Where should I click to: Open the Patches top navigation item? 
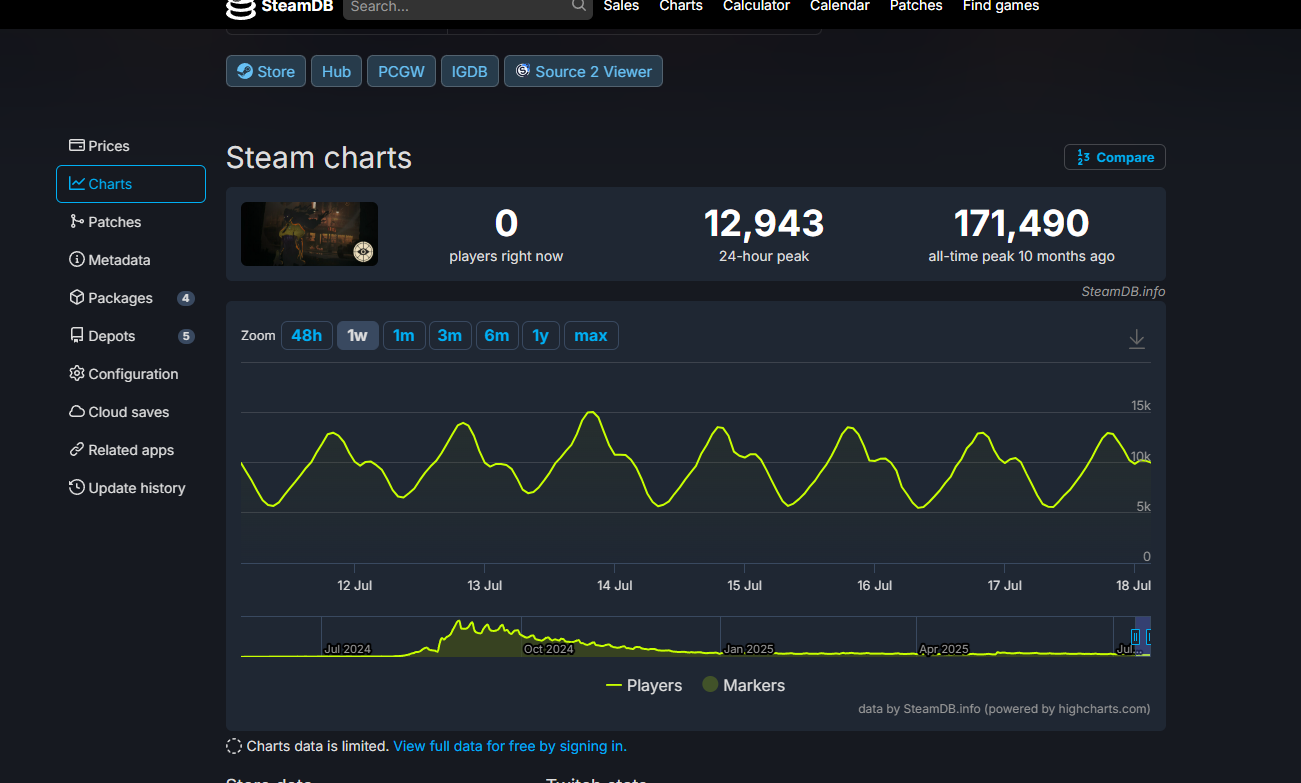point(916,6)
